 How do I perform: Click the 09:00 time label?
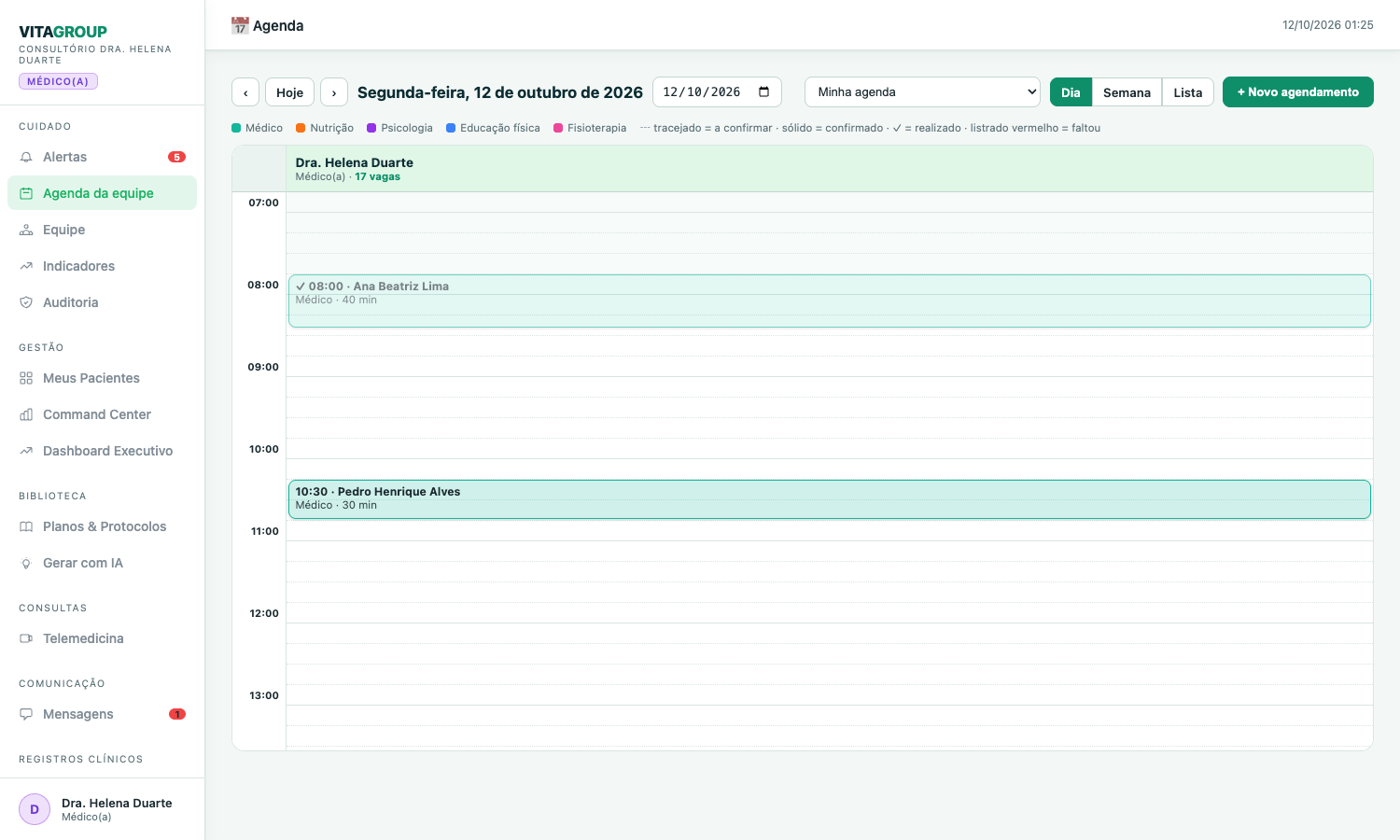[263, 367]
